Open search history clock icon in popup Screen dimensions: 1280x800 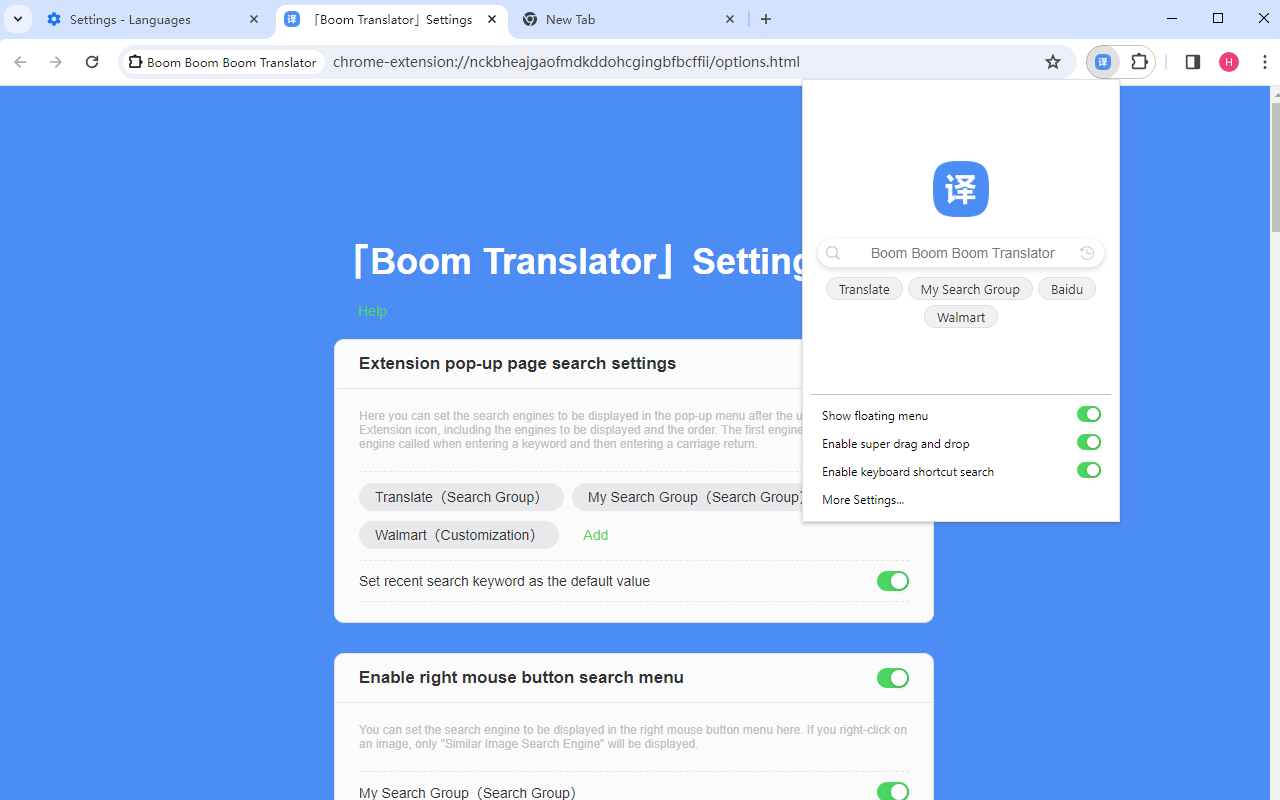tap(1087, 253)
